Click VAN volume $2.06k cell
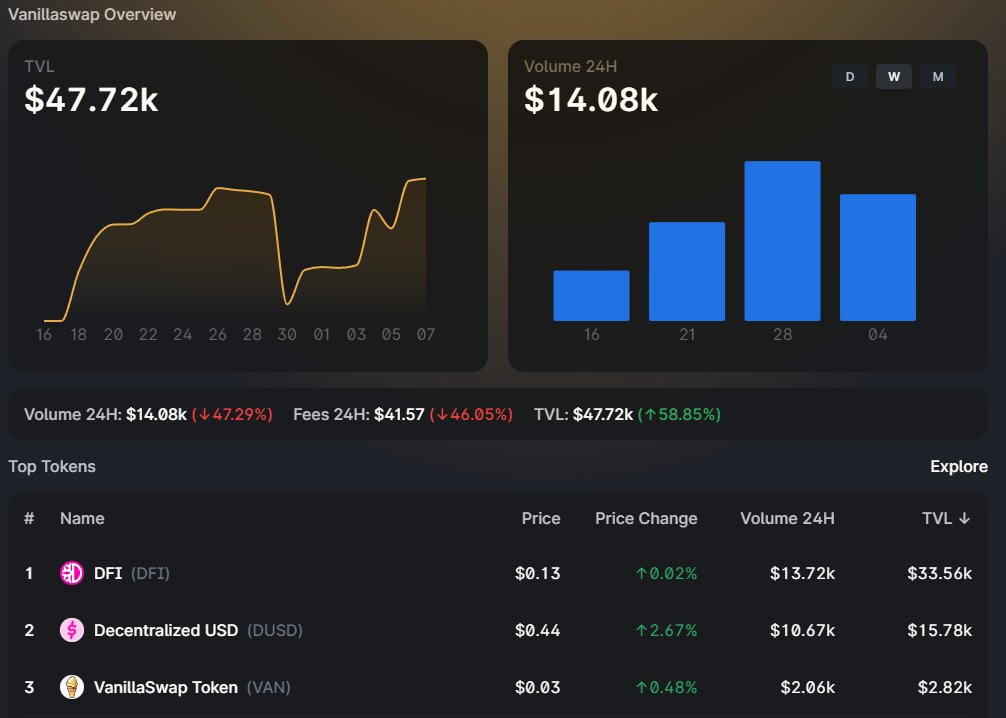This screenshot has height=718, width=1006. (x=808, y=687)
